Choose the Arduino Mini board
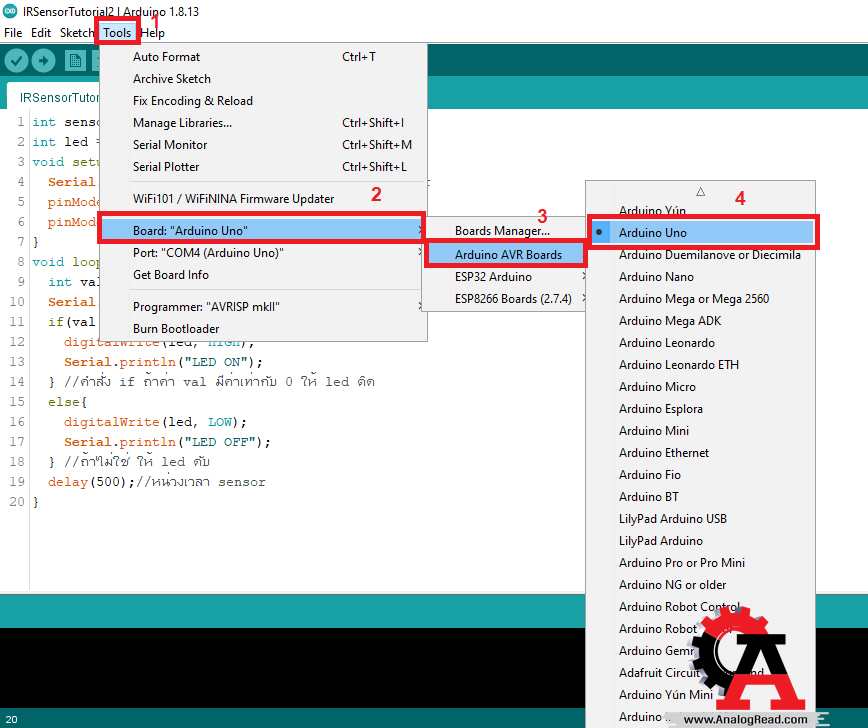The height and width of the screenshot is (728, 868). (700, 431)
